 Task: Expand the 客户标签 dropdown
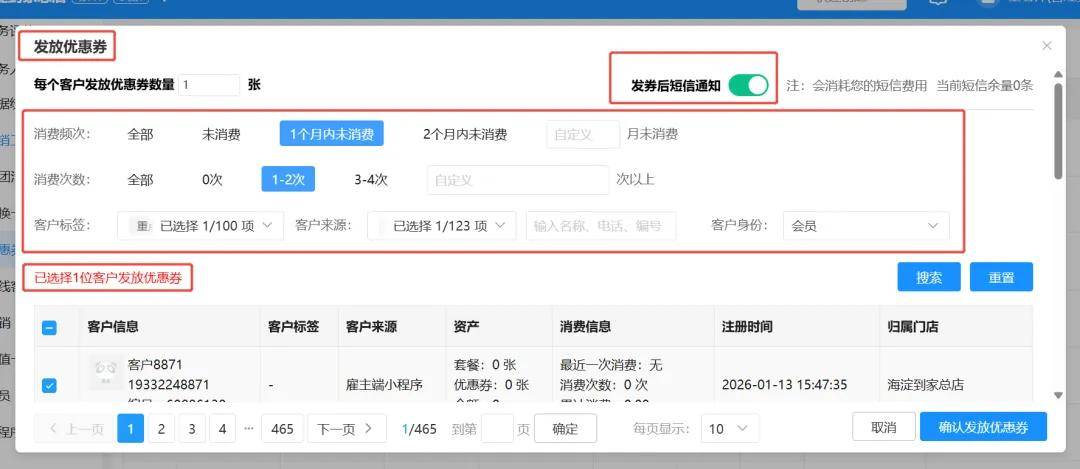200,226
